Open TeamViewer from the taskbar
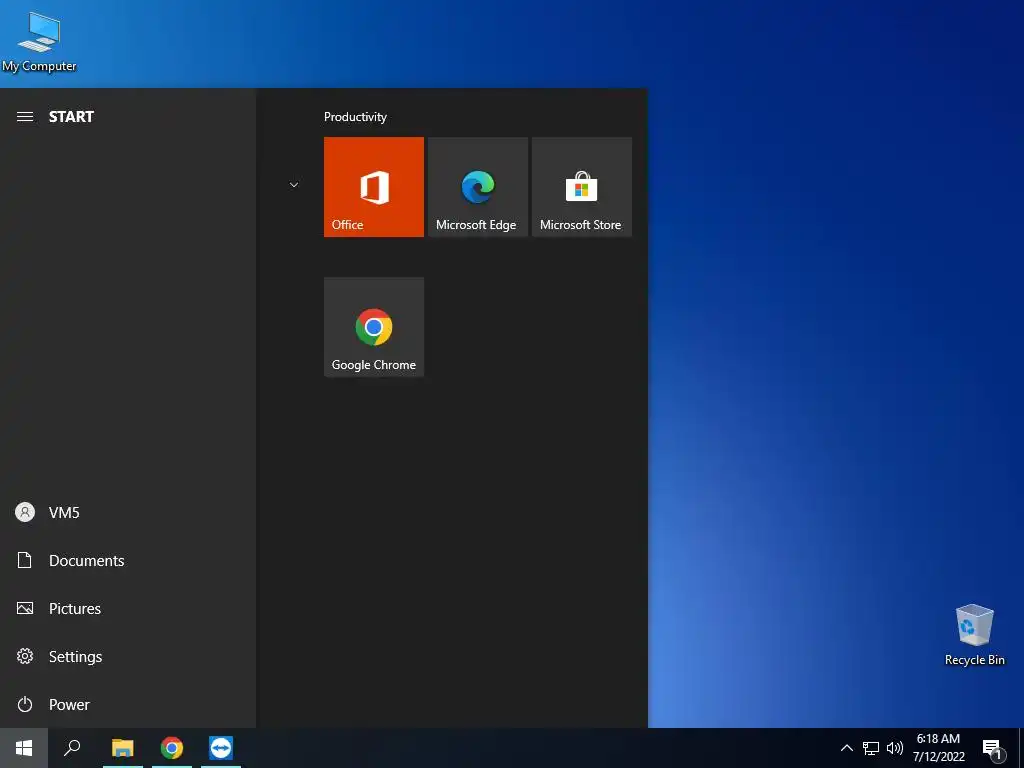Image resolution: width=1024 pixels, height=768 pixels. pyautogui.click(x=221, y=748)
